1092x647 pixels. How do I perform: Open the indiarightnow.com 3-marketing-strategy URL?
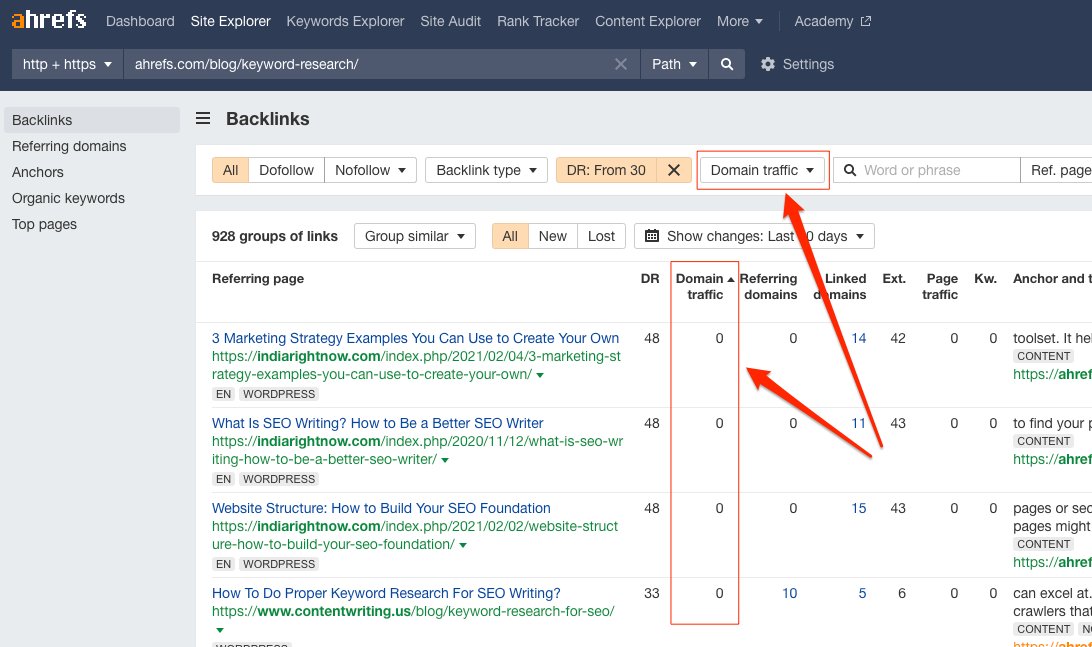[416, 365]
